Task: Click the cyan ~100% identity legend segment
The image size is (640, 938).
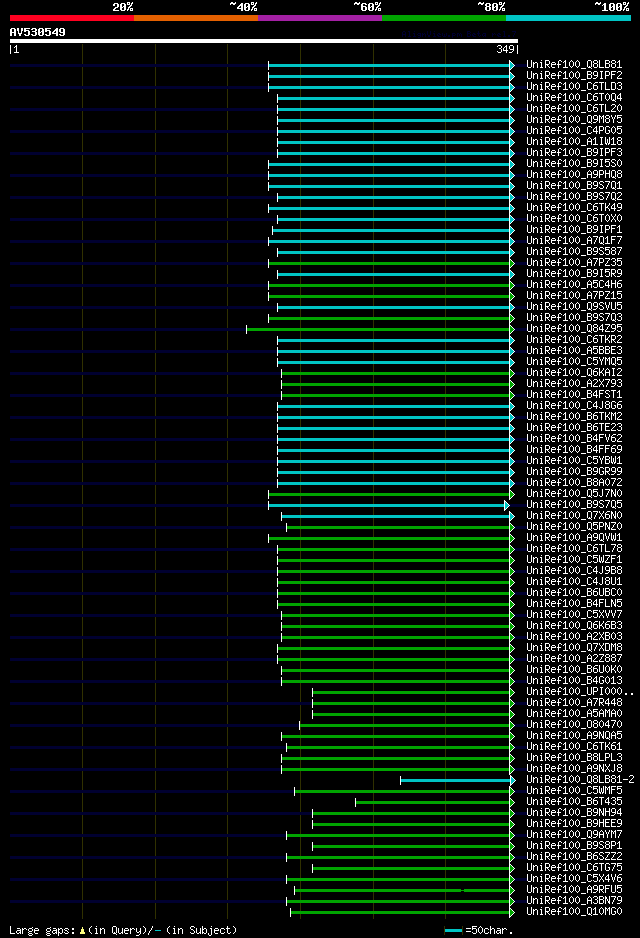Action: 568,18
